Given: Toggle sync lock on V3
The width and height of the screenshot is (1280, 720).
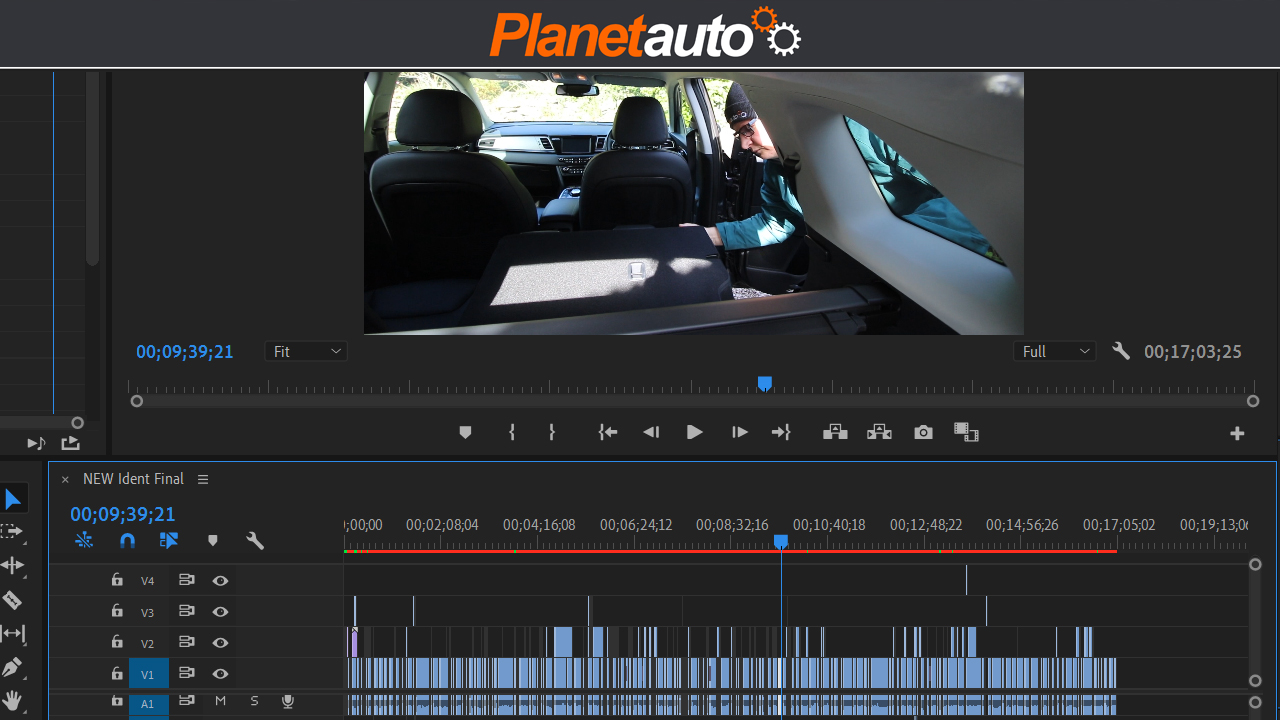Looking at the screenshot, I should click(x=186, y=611).
